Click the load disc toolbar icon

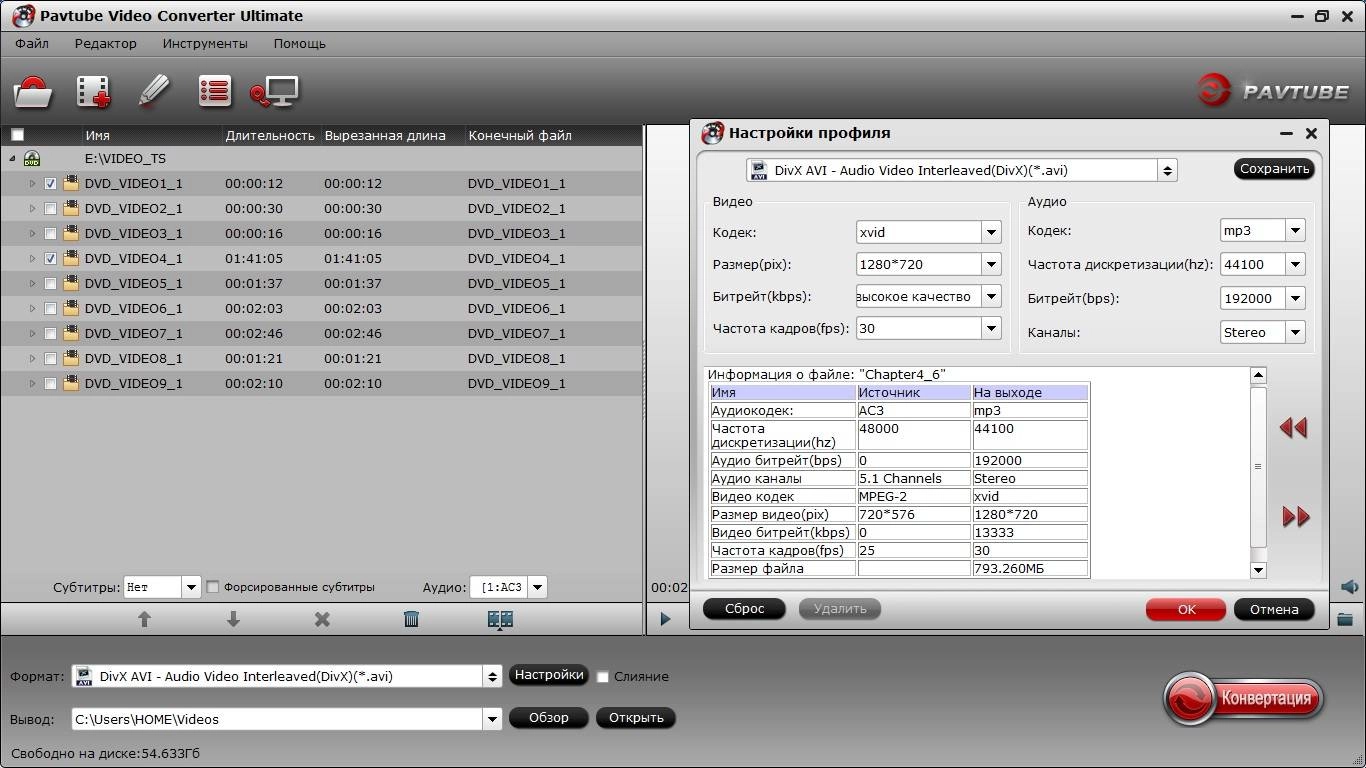click(33, 92)
